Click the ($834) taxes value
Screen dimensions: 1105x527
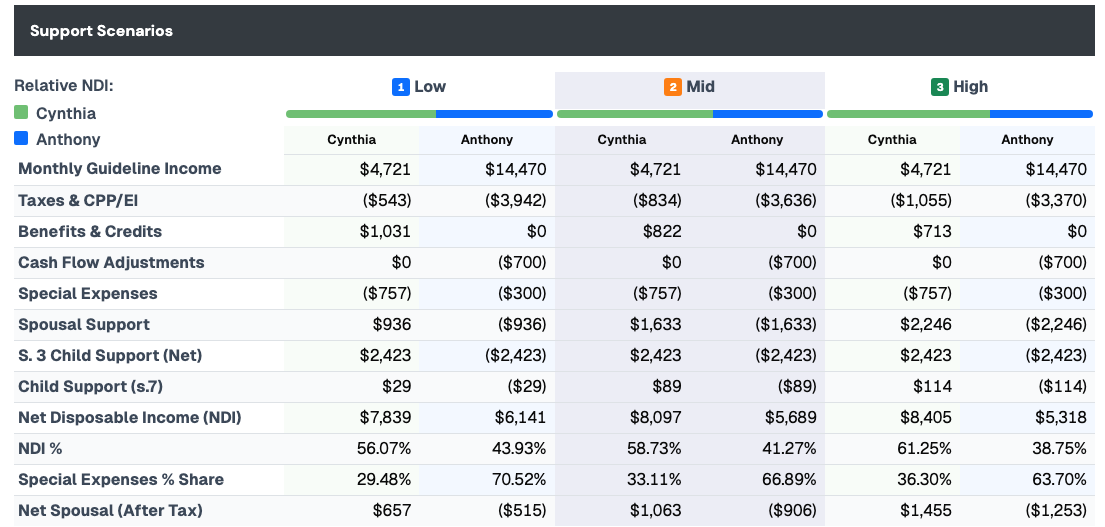pos(657,201)
